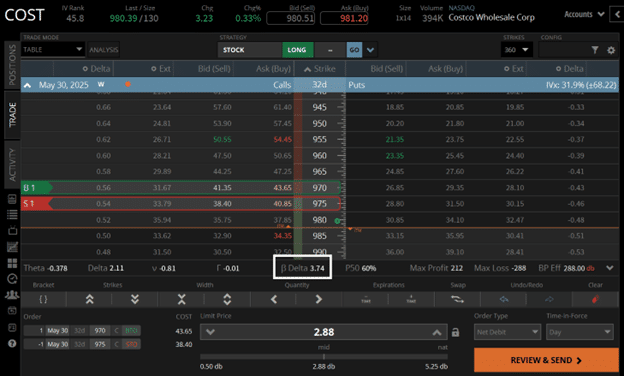Image resolution: width=624 pixels, height=376 pixels.
Task: Open the help question mark icon
Action: click(x=12, y=343)
